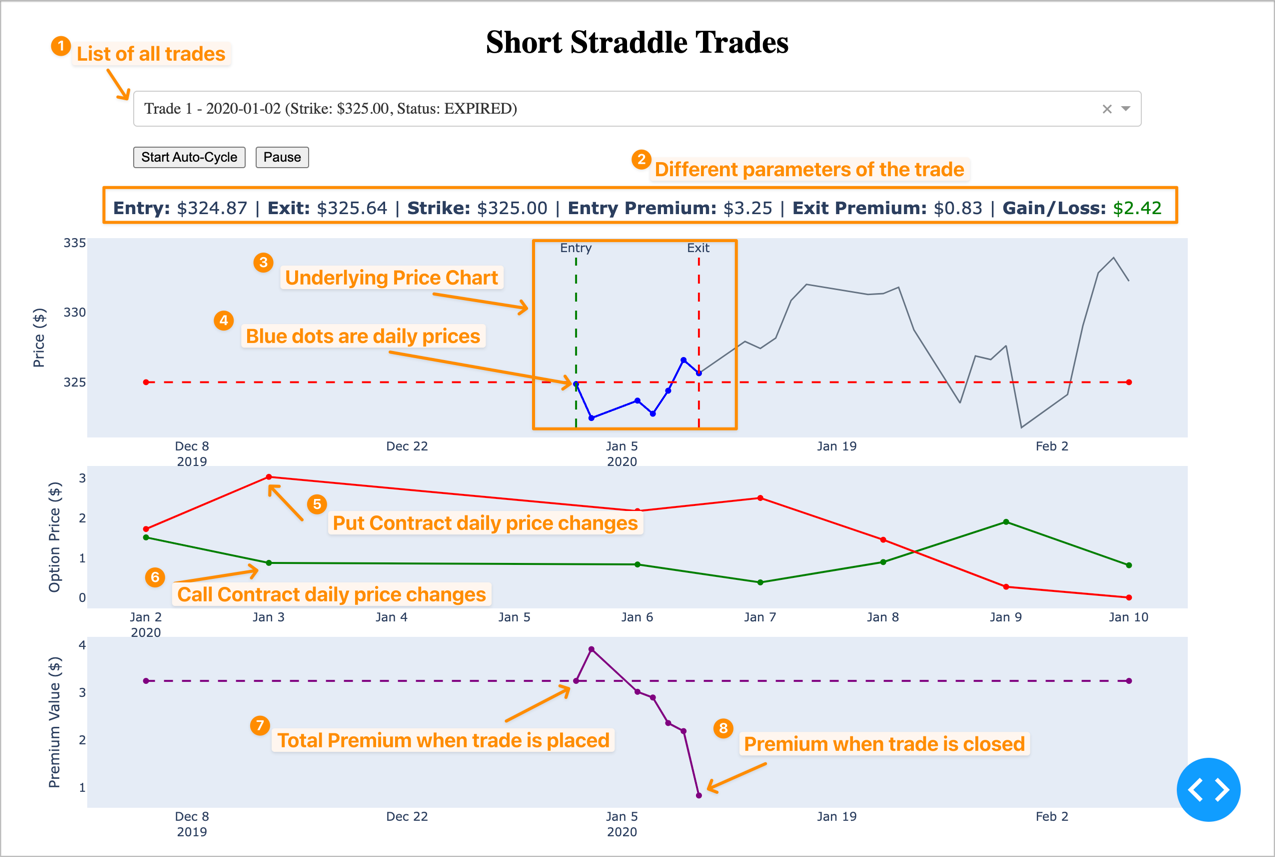Click the green Gain/Loss value $2.42
This screenshot has width=1275, height=857.
(1137, 208)
